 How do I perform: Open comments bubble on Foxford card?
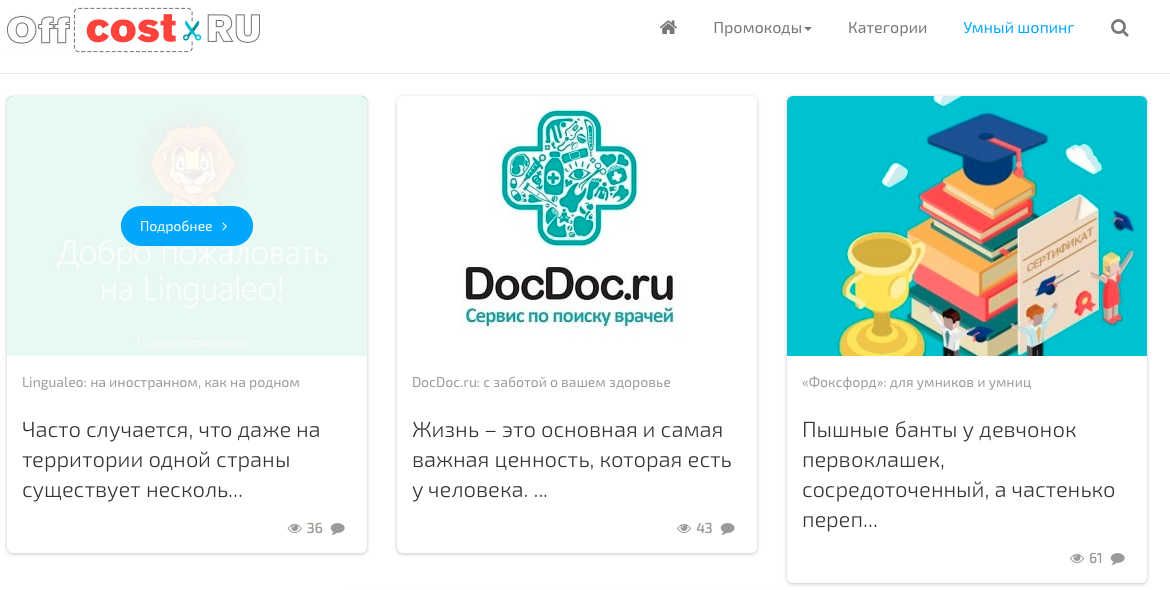point(1117,558)
